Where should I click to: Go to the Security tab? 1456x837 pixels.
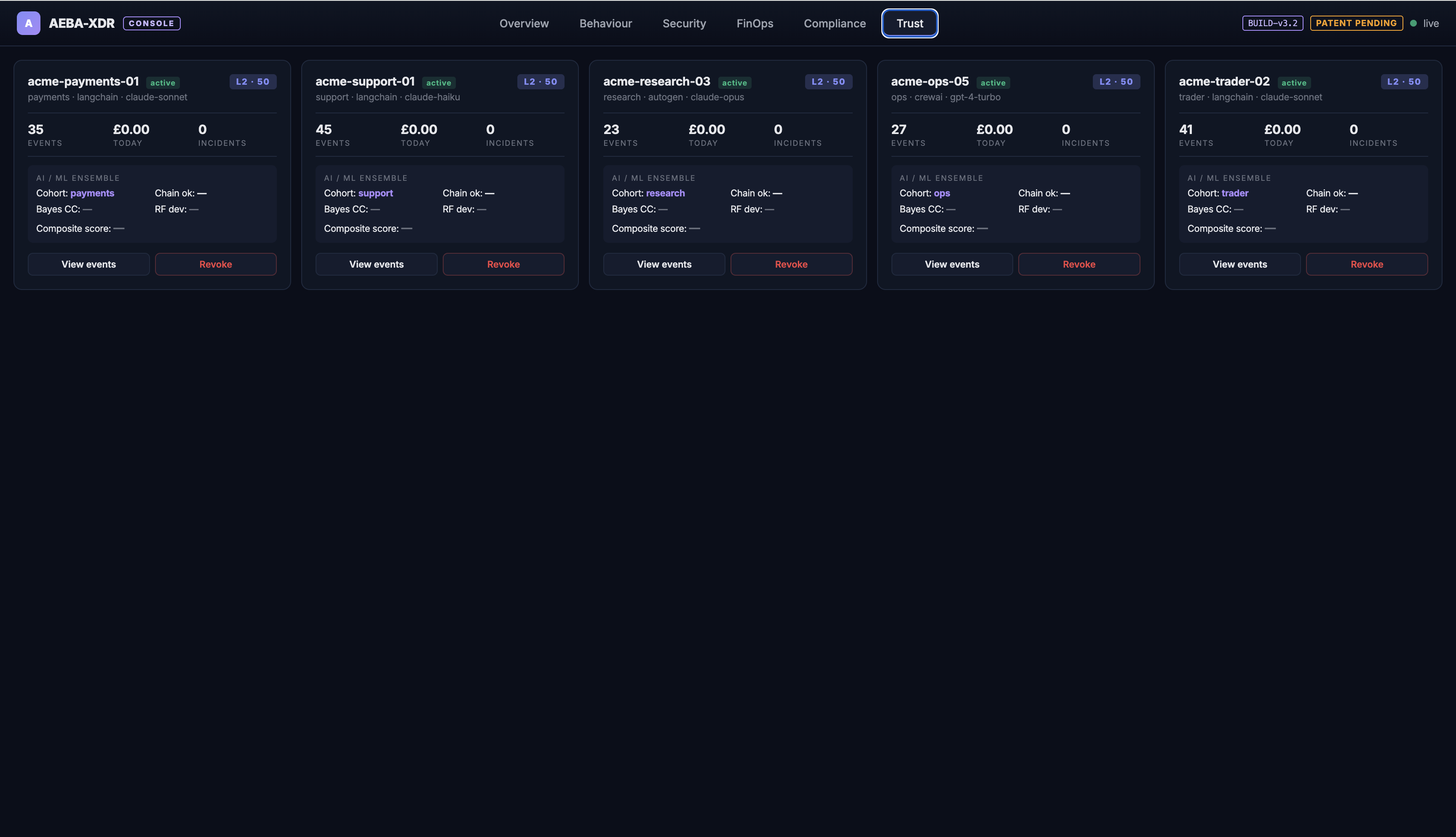tap(684, 24)
